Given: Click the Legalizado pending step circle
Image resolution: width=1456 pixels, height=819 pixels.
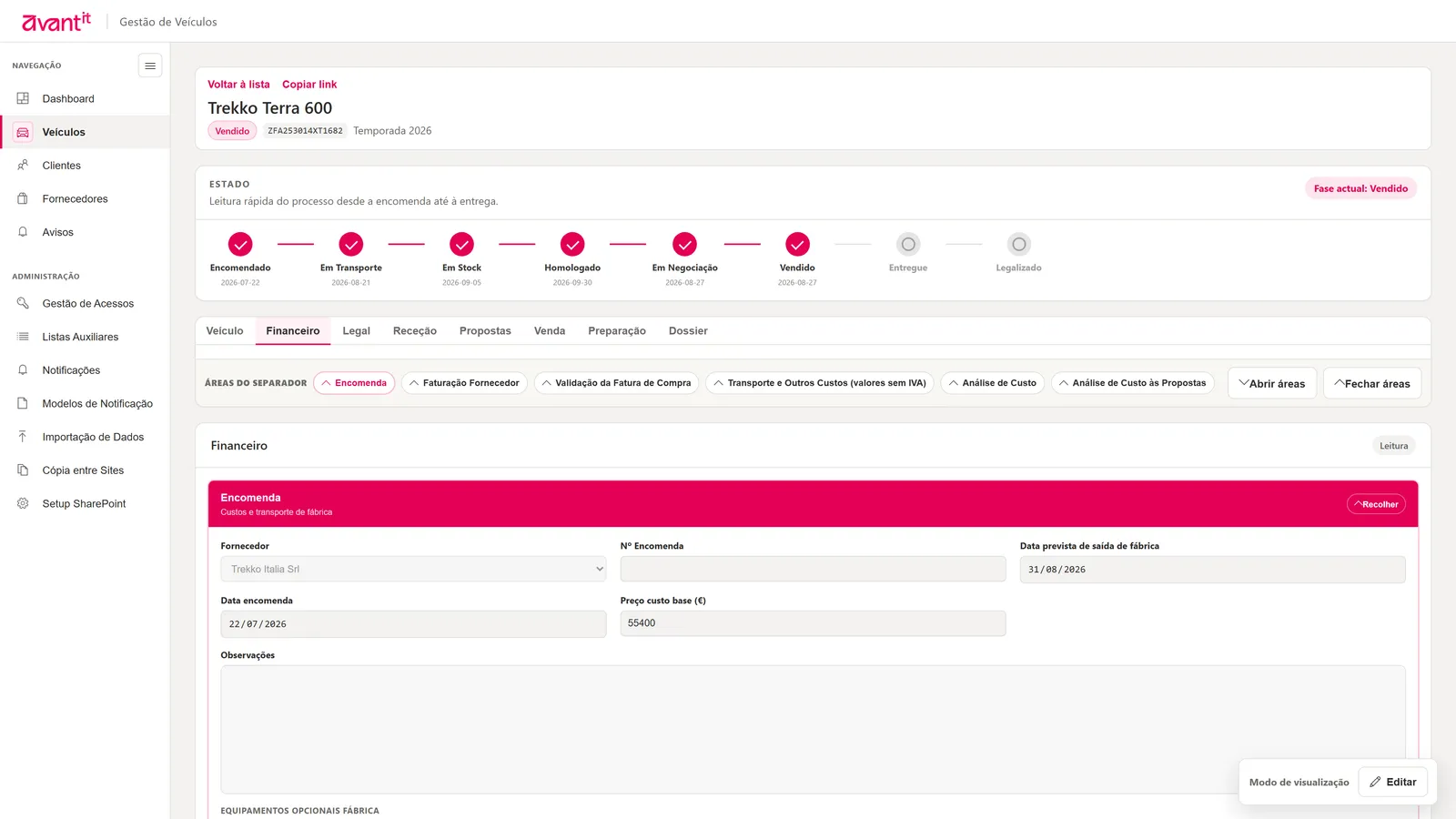Looking at the screenshot, I should pyautogui.click(x=1019, y=244).
